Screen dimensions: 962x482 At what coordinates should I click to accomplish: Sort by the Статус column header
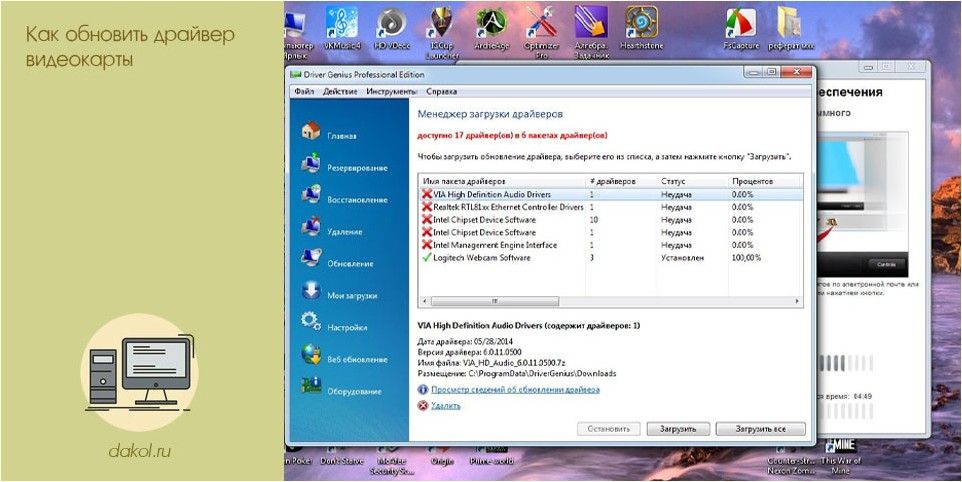[692, 182]
